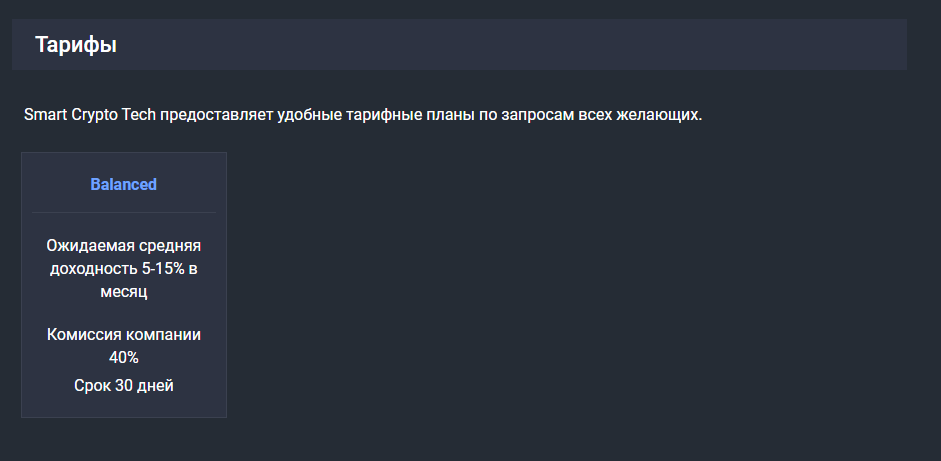Click the 40% commission value
This screenshot has width=941, height=461.
pos(124,357)
